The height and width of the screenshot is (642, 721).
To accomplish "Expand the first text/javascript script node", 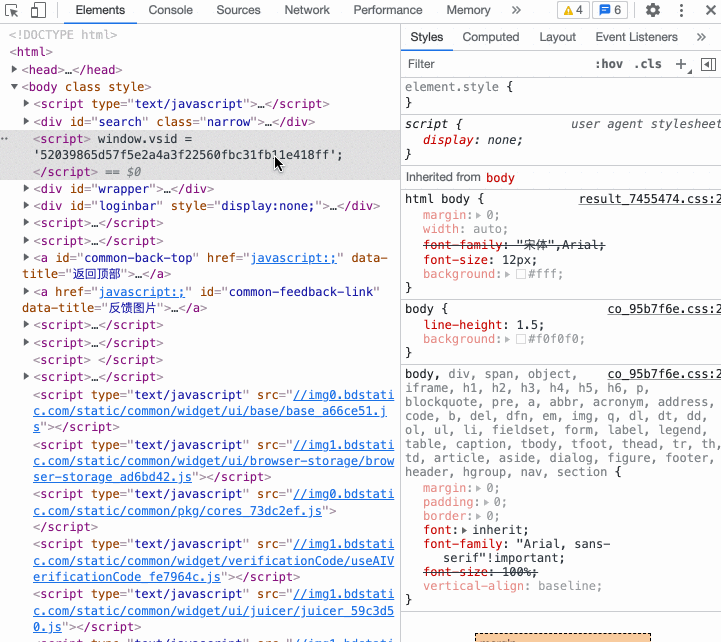I will click(26, 103).
